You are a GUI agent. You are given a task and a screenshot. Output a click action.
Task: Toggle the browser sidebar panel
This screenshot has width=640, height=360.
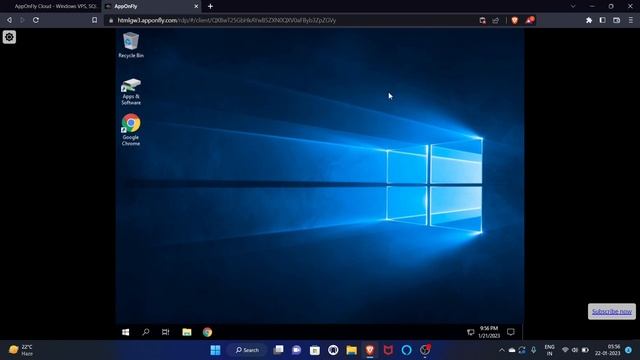click(602, 20)
